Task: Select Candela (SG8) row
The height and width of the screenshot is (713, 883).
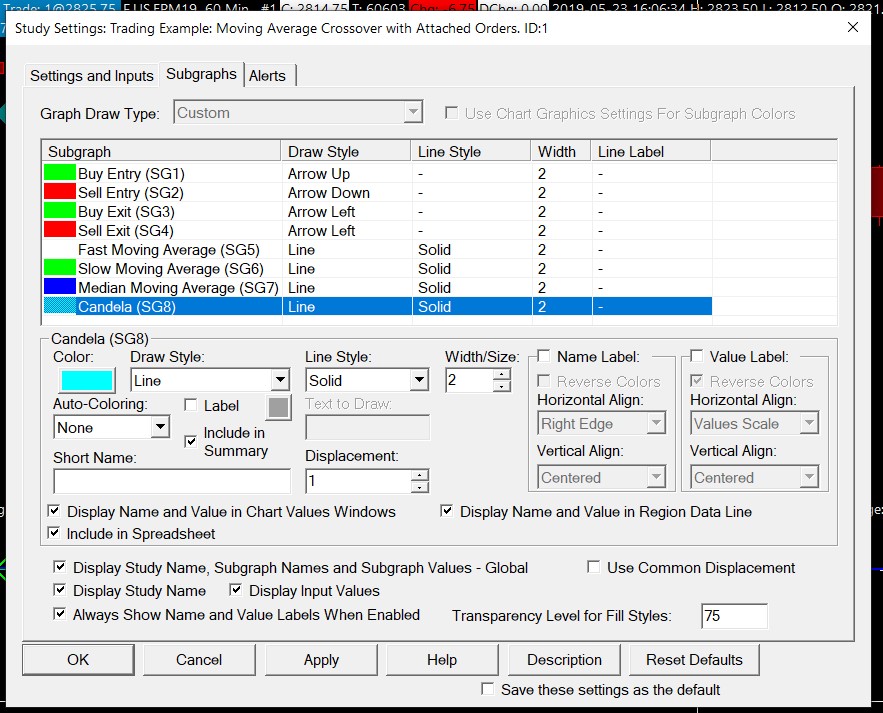Action: pyautogui.click(x=377, y=306)
